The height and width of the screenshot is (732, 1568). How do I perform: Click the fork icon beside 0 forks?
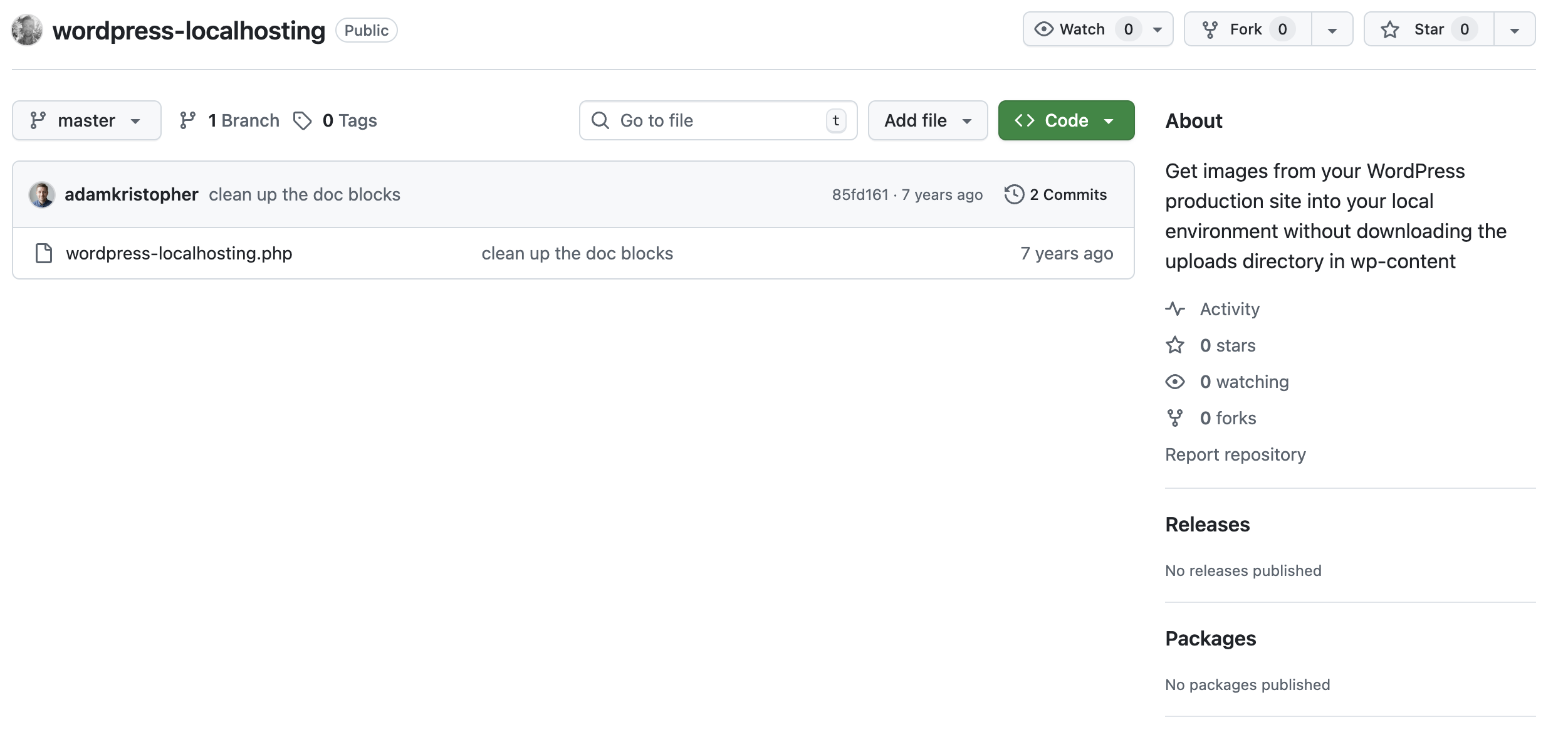[1176, 417]
